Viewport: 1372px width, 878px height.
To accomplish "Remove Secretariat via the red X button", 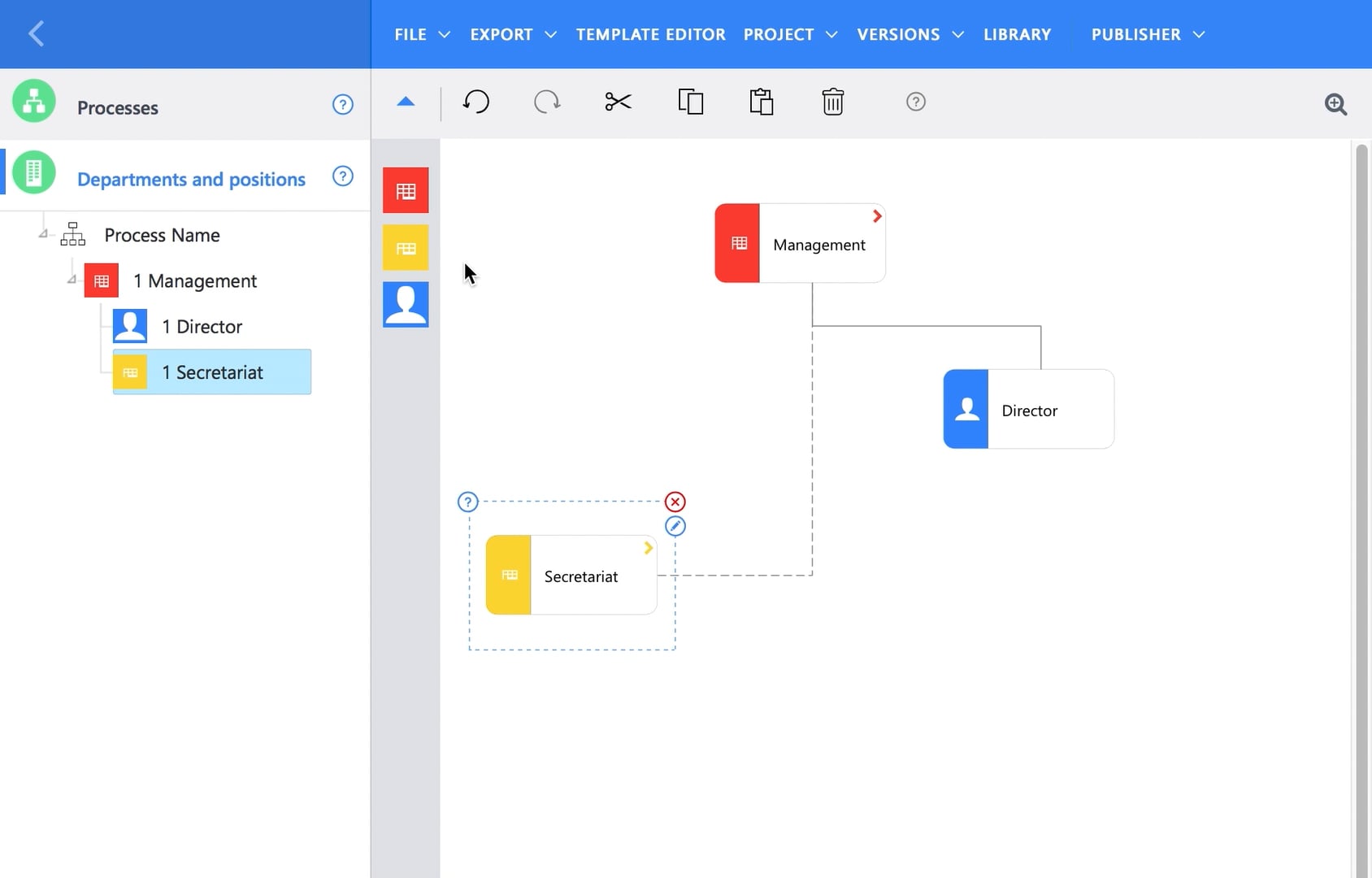I will [x=676, y=502].
